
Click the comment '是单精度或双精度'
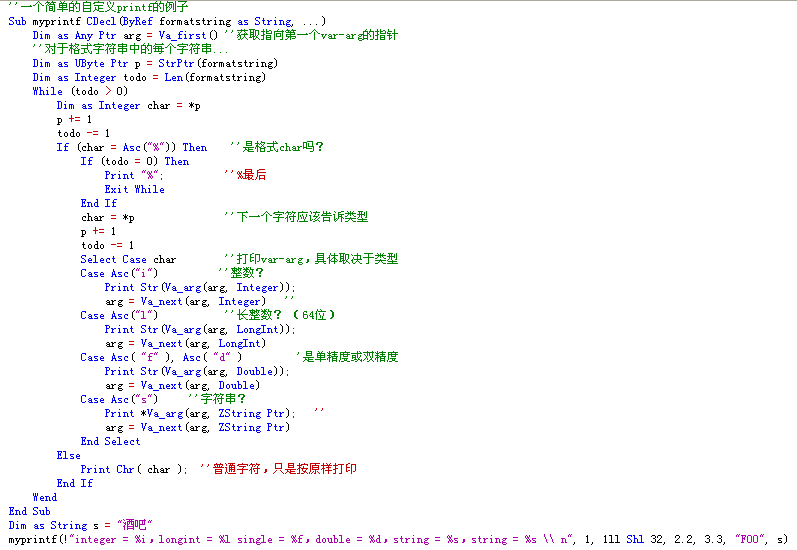tap(347, 357)
